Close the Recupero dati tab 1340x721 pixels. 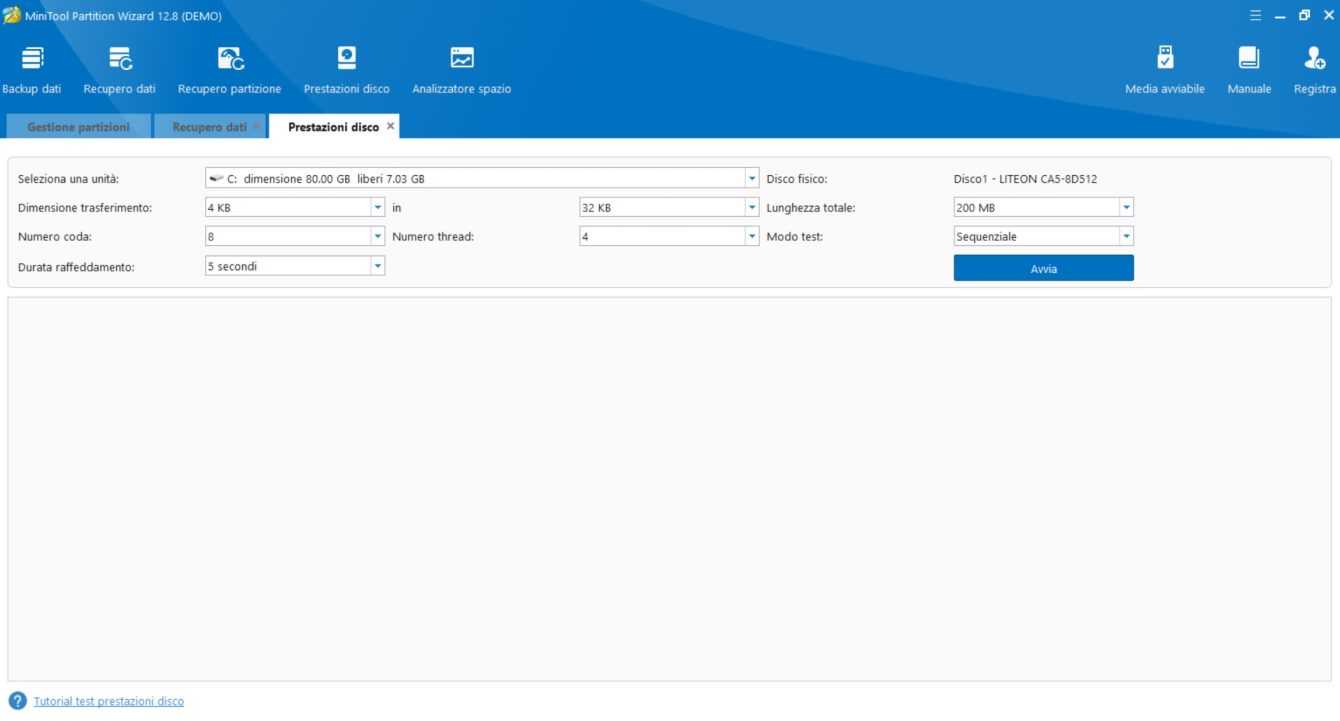point(256,126)
